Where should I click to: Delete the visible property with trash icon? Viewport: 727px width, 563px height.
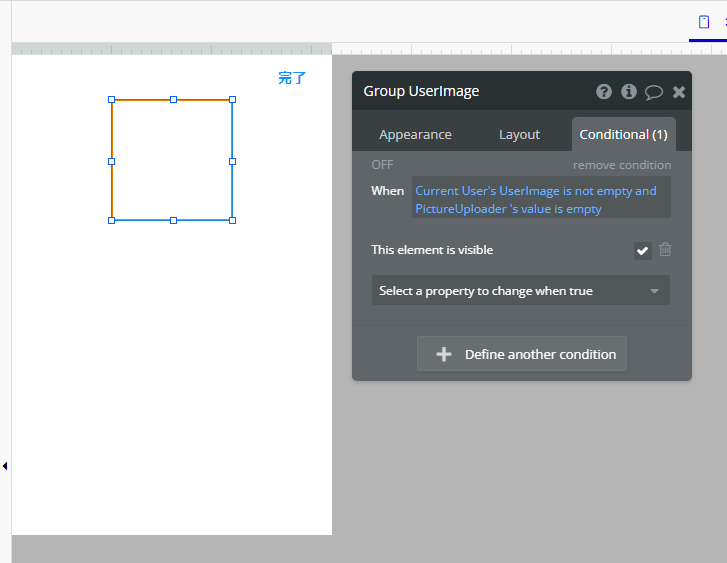(665, 250)
